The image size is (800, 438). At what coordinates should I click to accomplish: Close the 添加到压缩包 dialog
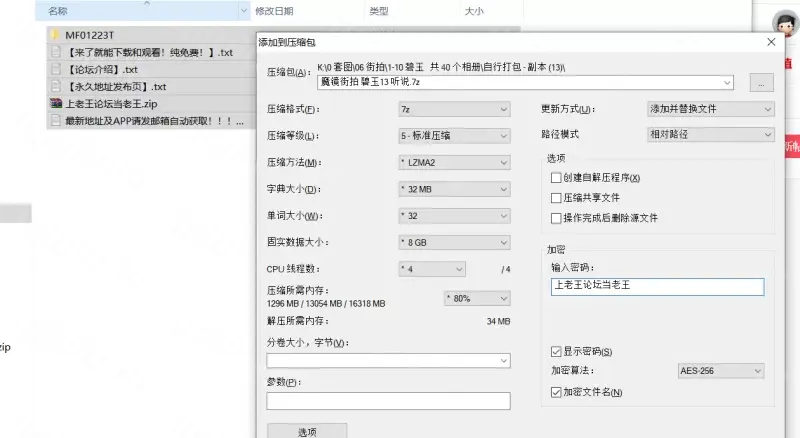tap(770, 43)
